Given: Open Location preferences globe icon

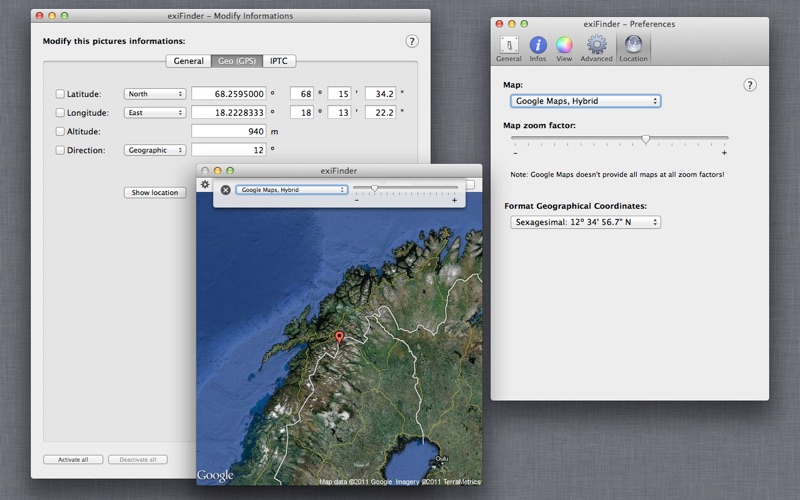Looking at the screenshot, I should coord(633,49).
